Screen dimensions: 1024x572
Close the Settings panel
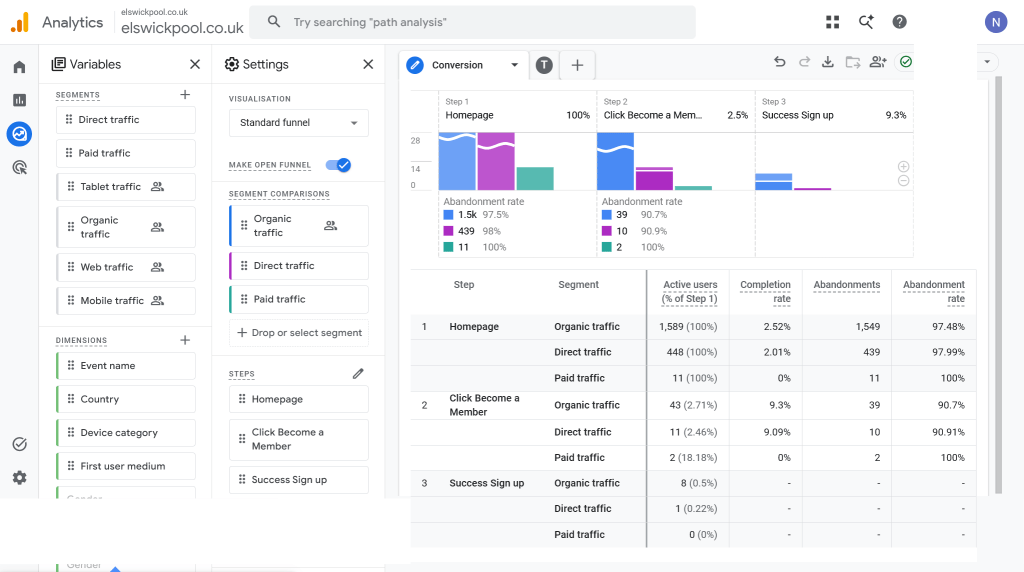[368, 64]
